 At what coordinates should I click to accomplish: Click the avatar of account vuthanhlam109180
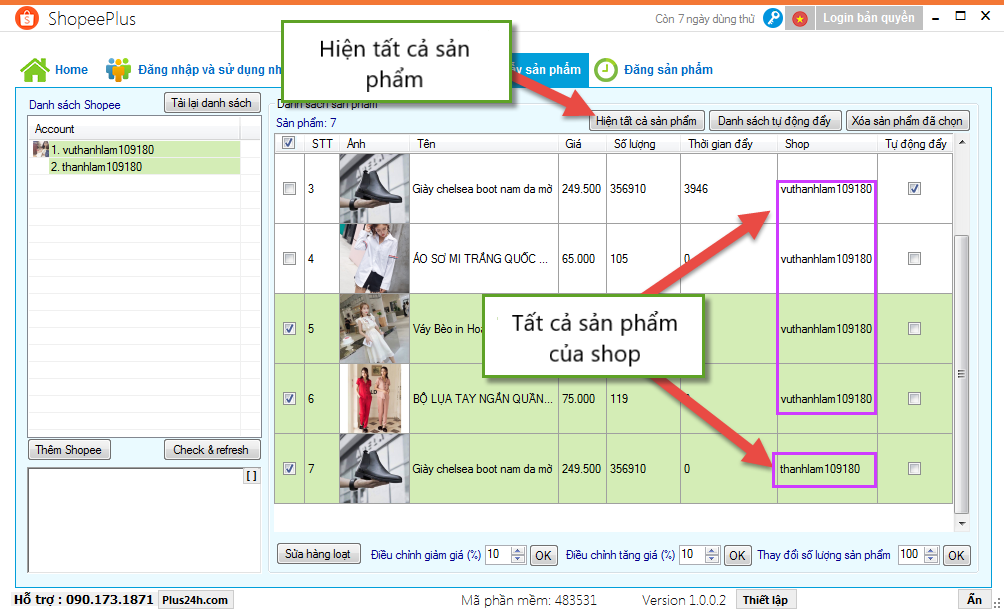tap(41, 149)
